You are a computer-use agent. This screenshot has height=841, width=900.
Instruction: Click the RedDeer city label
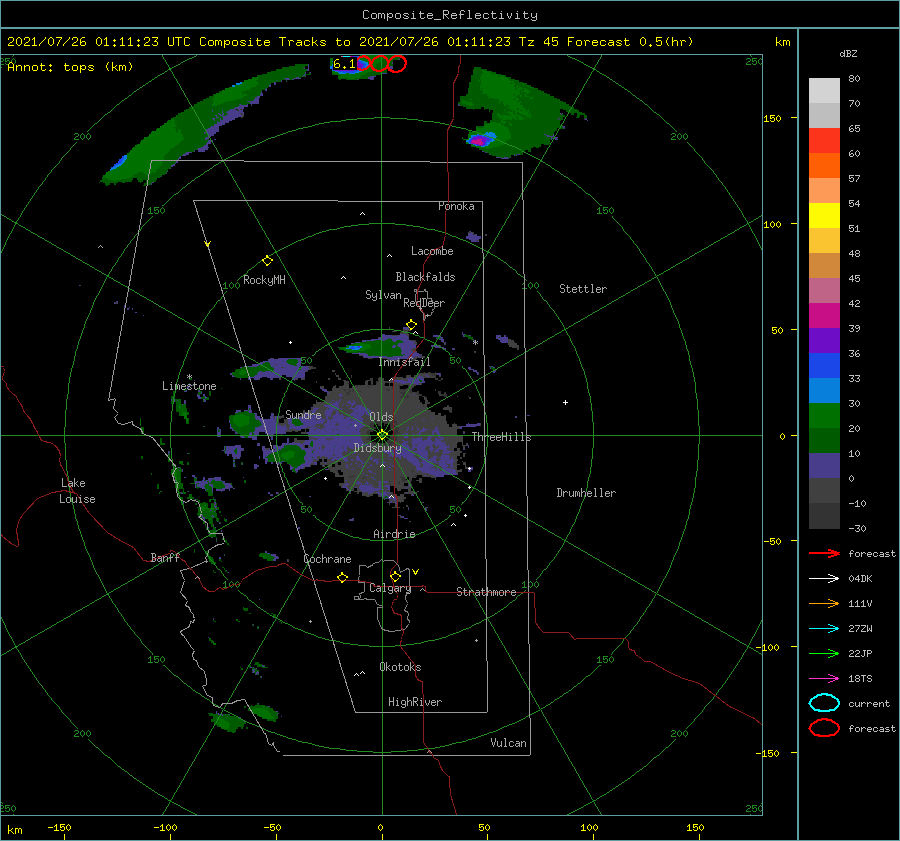[424, 303]
